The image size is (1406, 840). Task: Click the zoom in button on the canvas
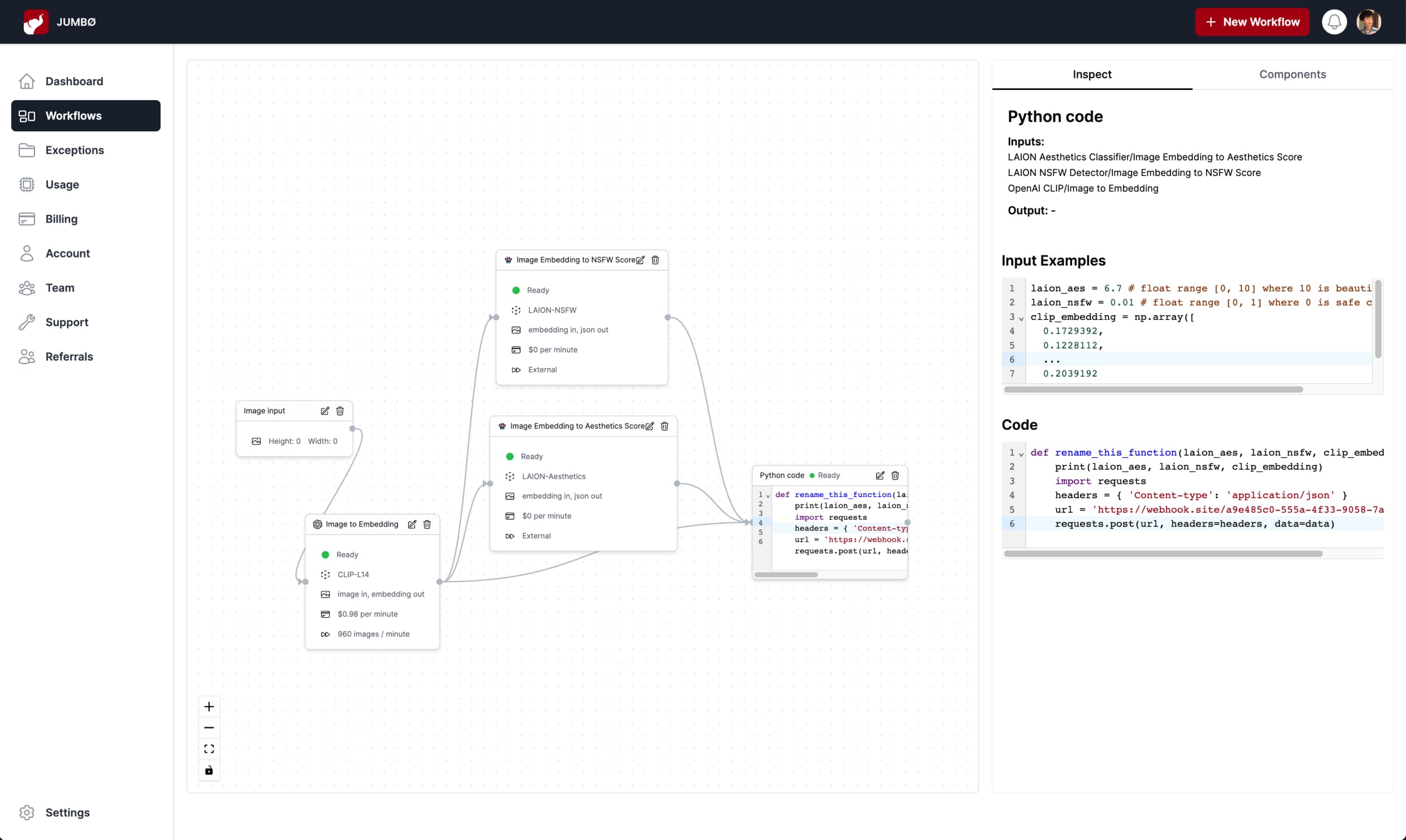click(x=209, y=706)
